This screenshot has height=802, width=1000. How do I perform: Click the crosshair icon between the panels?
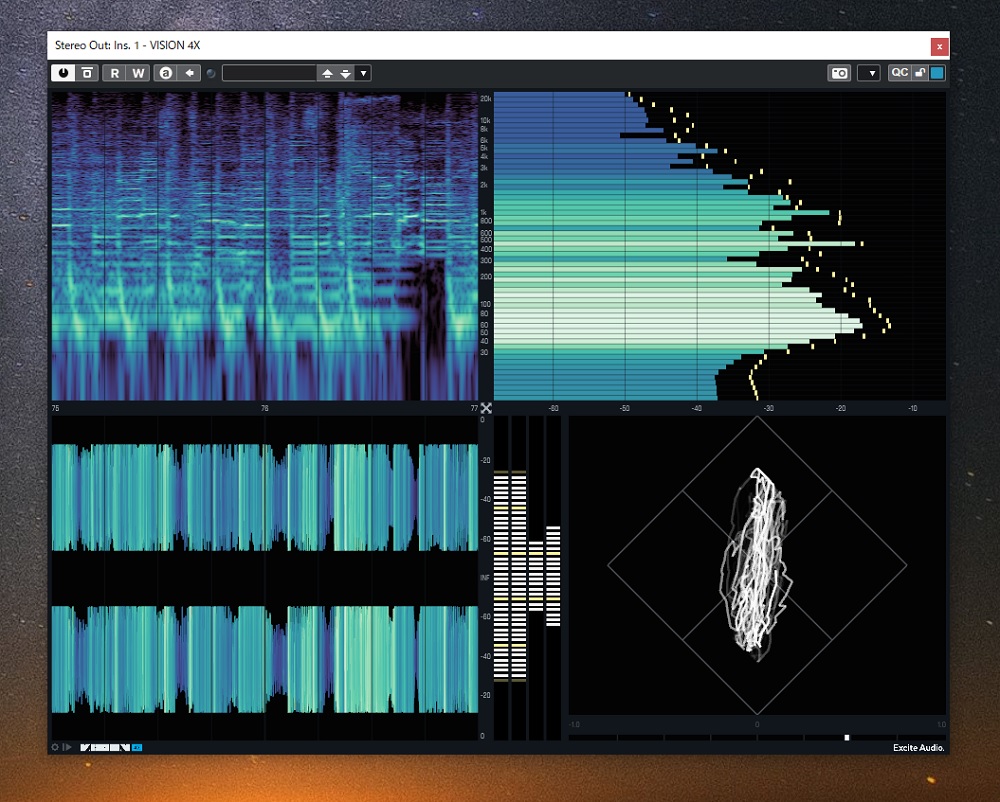pyautogui.click(x=486, y=407)
